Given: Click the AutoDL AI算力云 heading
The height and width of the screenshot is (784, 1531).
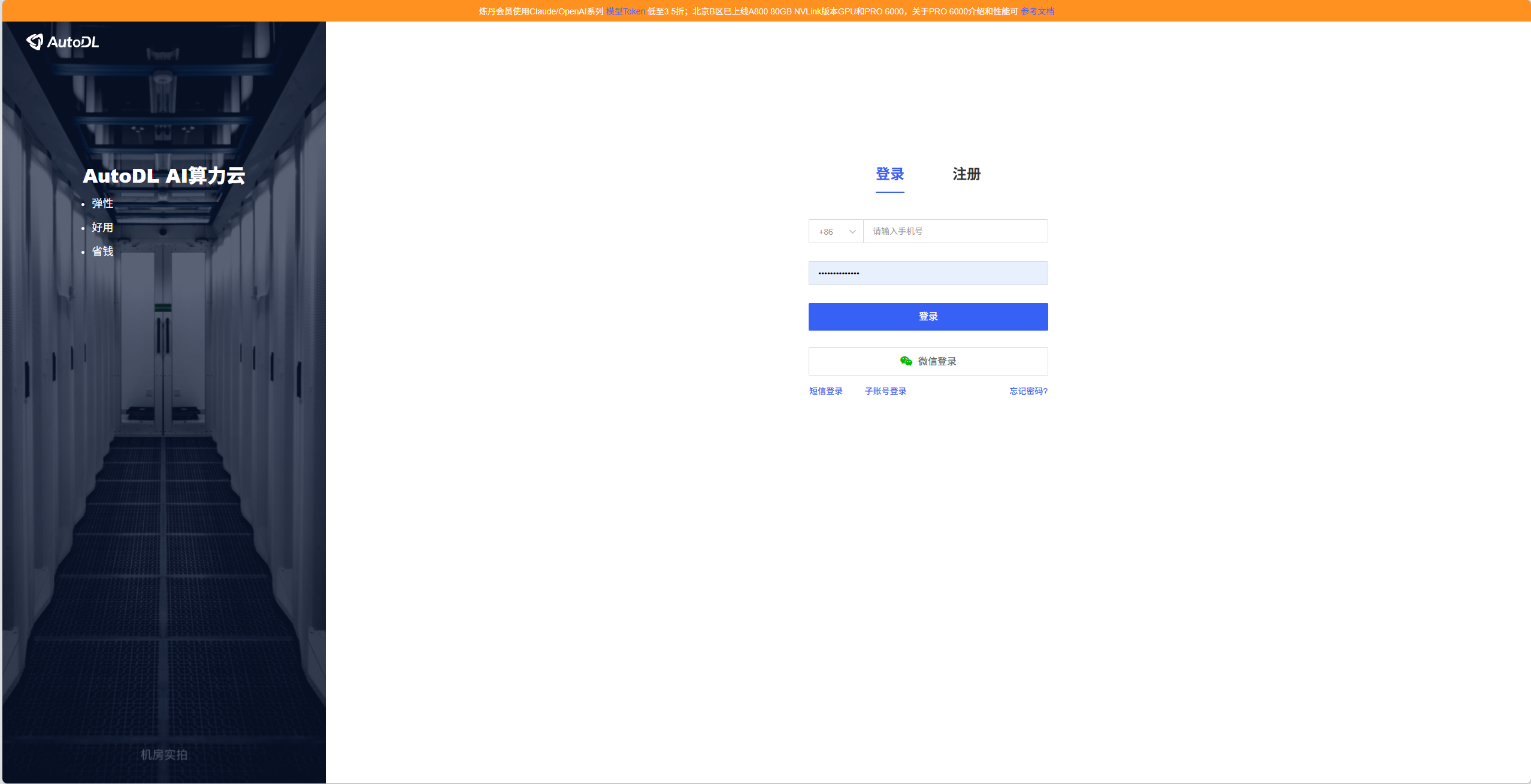Looking at the screenshot, I should tap(164, 175).
